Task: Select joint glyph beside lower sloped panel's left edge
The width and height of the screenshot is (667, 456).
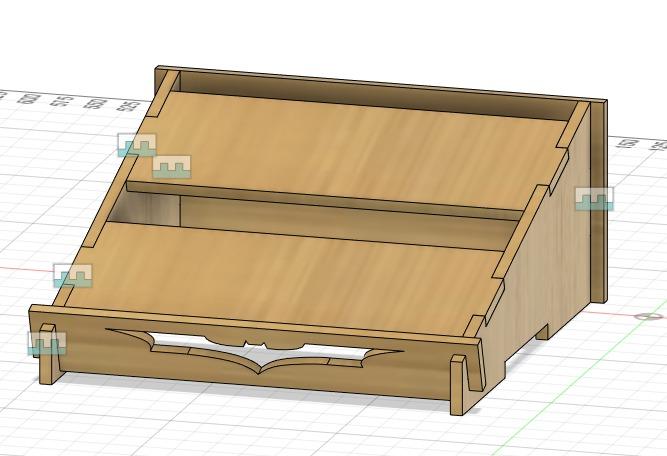Action: (x=73, y=276)
